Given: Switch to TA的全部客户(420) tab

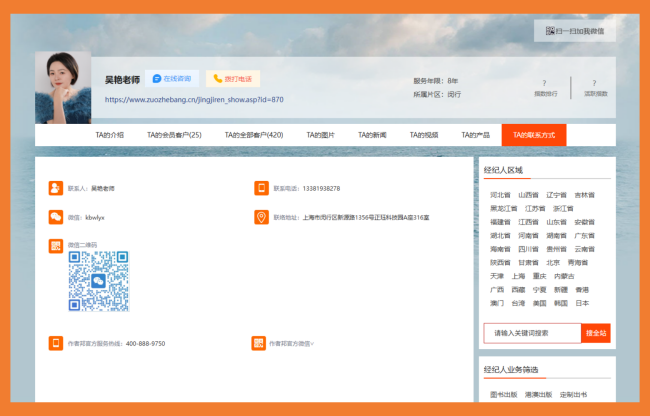Looking at the screenshot, I should click(253, 135).
